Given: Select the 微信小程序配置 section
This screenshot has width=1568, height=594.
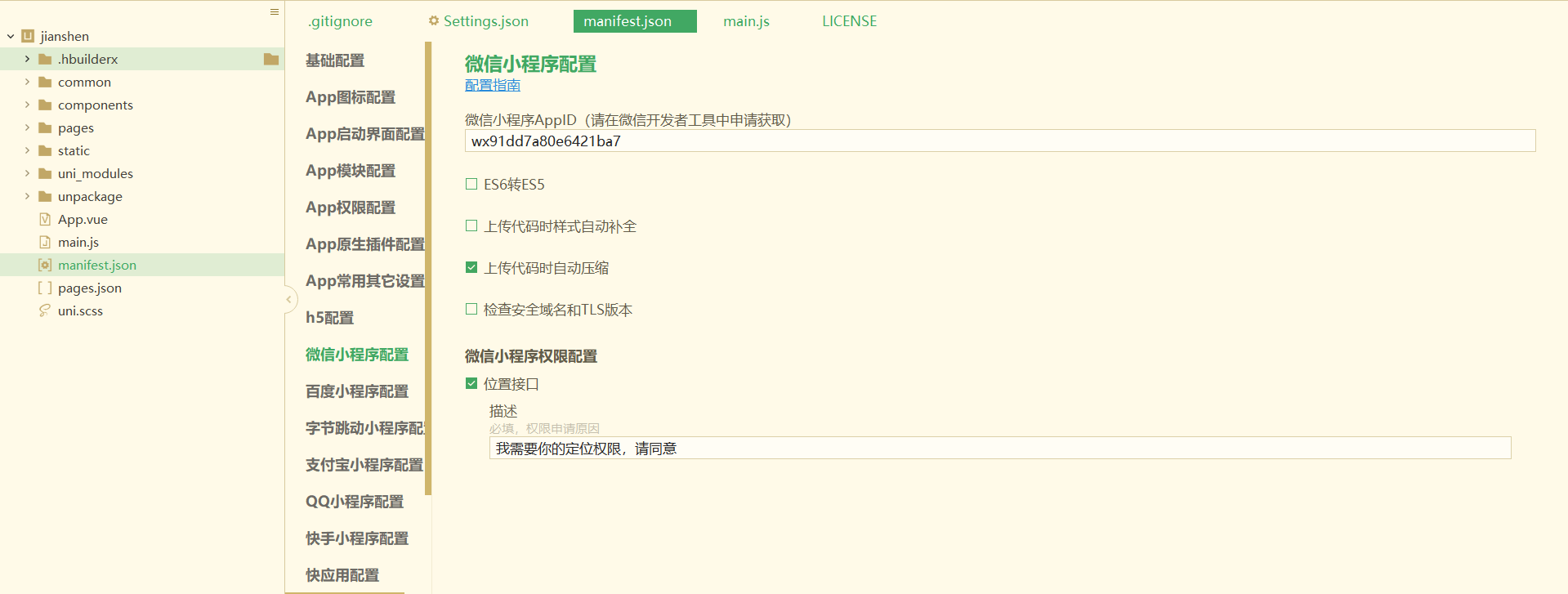Looking at the screenshot, I should pos(357,355).
